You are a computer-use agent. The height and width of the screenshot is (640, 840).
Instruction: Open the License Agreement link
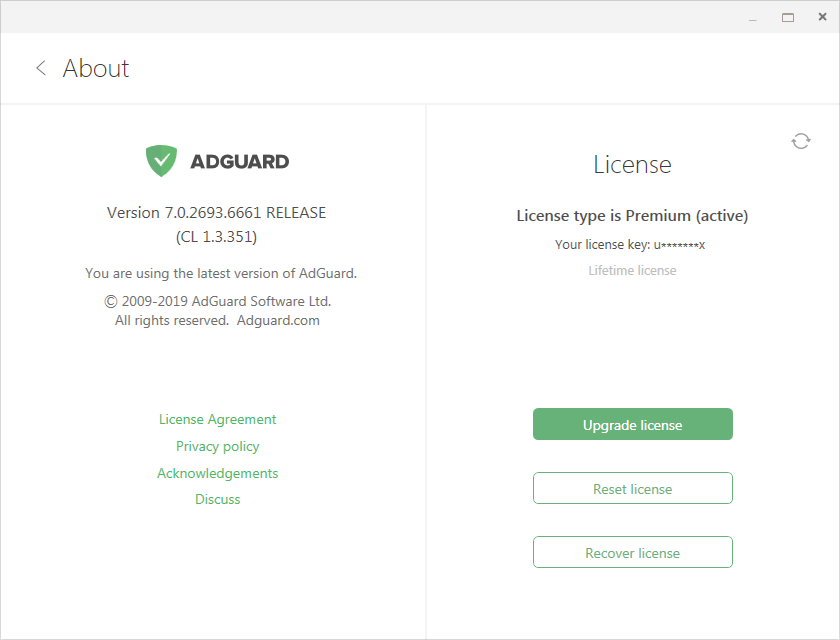coord(218,419)
